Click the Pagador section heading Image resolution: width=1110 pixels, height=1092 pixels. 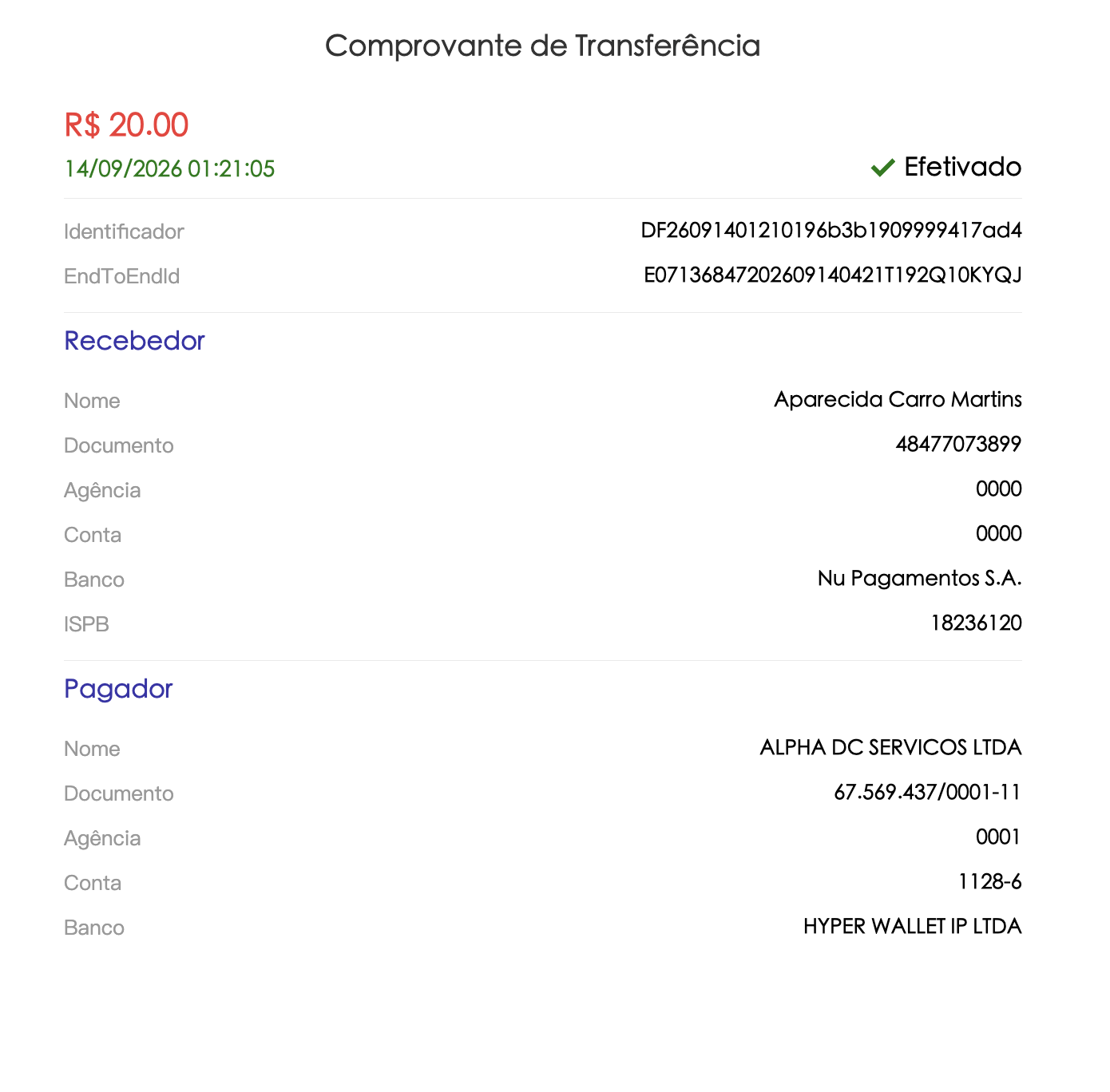point(118,689)
